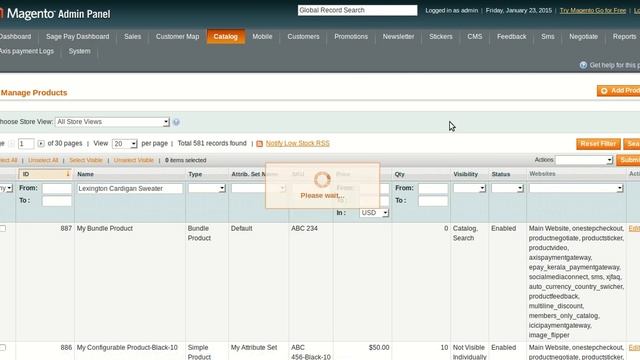Open the Customer Map menu
Screen dimensions: 640x360
point(178,37)
